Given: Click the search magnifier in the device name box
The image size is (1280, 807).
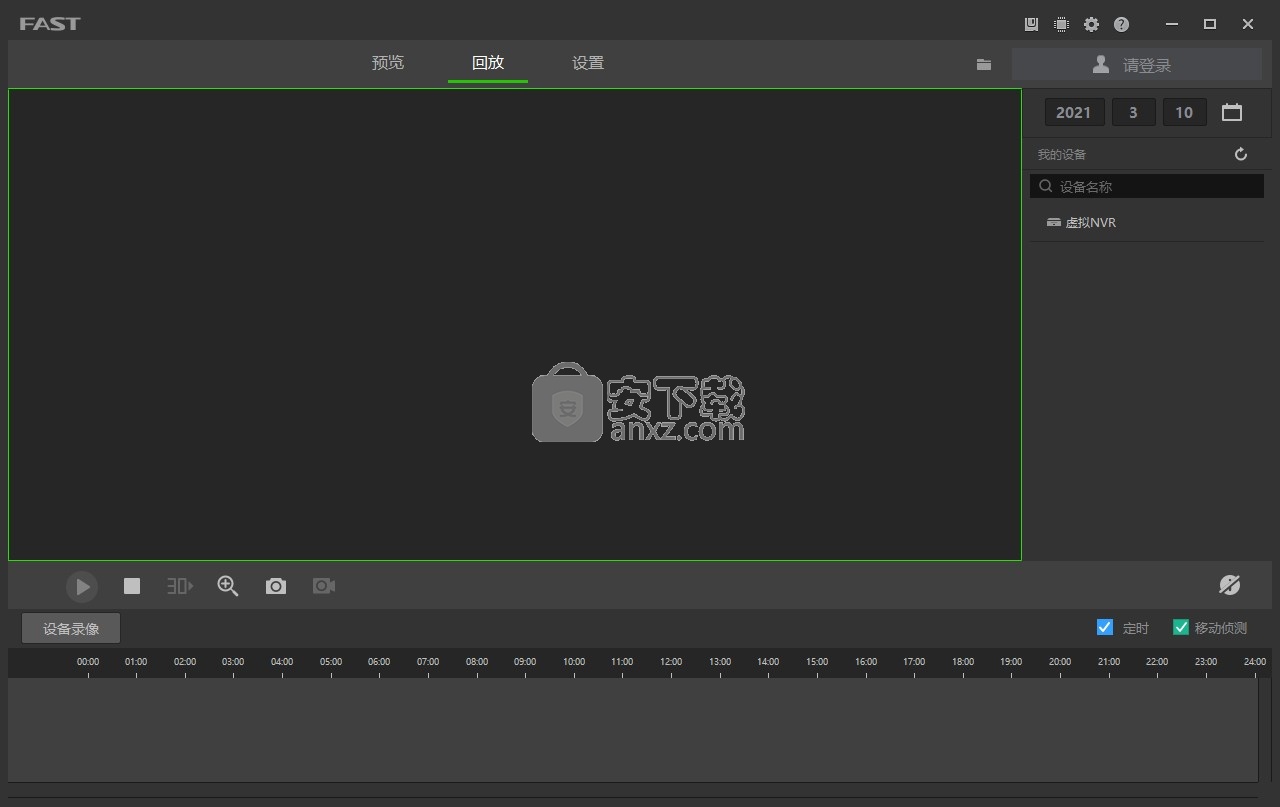Looking at the screenshot, I should [1046, 186].
